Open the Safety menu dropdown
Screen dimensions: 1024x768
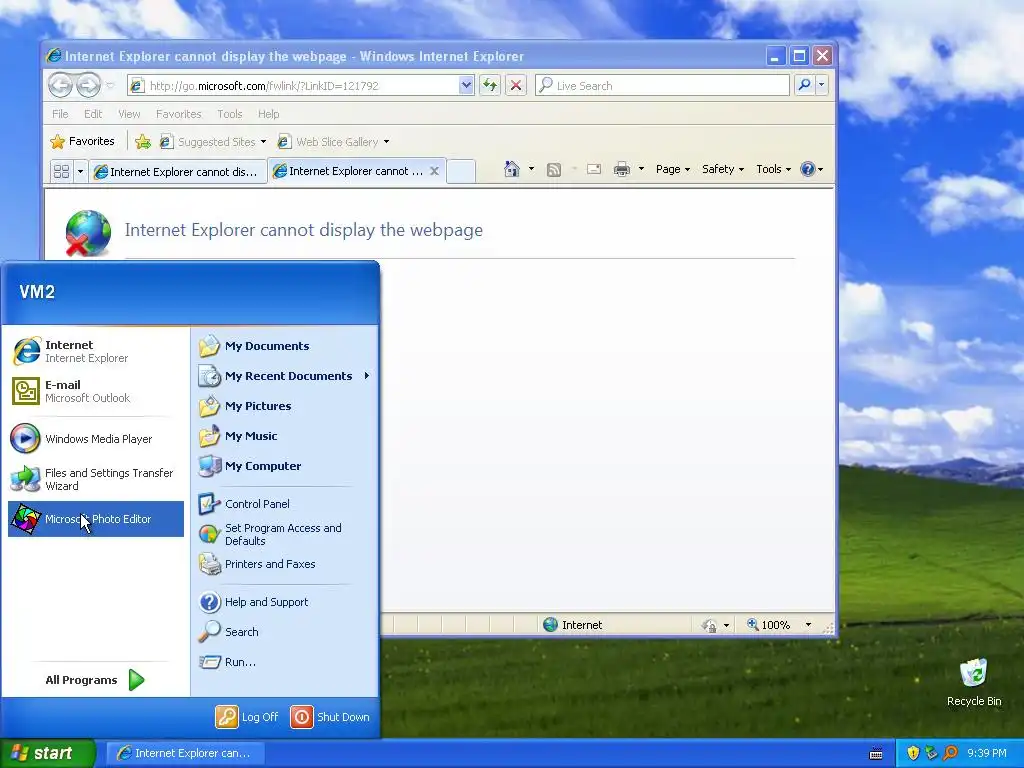pyautogui.click(x=722, y=169)
